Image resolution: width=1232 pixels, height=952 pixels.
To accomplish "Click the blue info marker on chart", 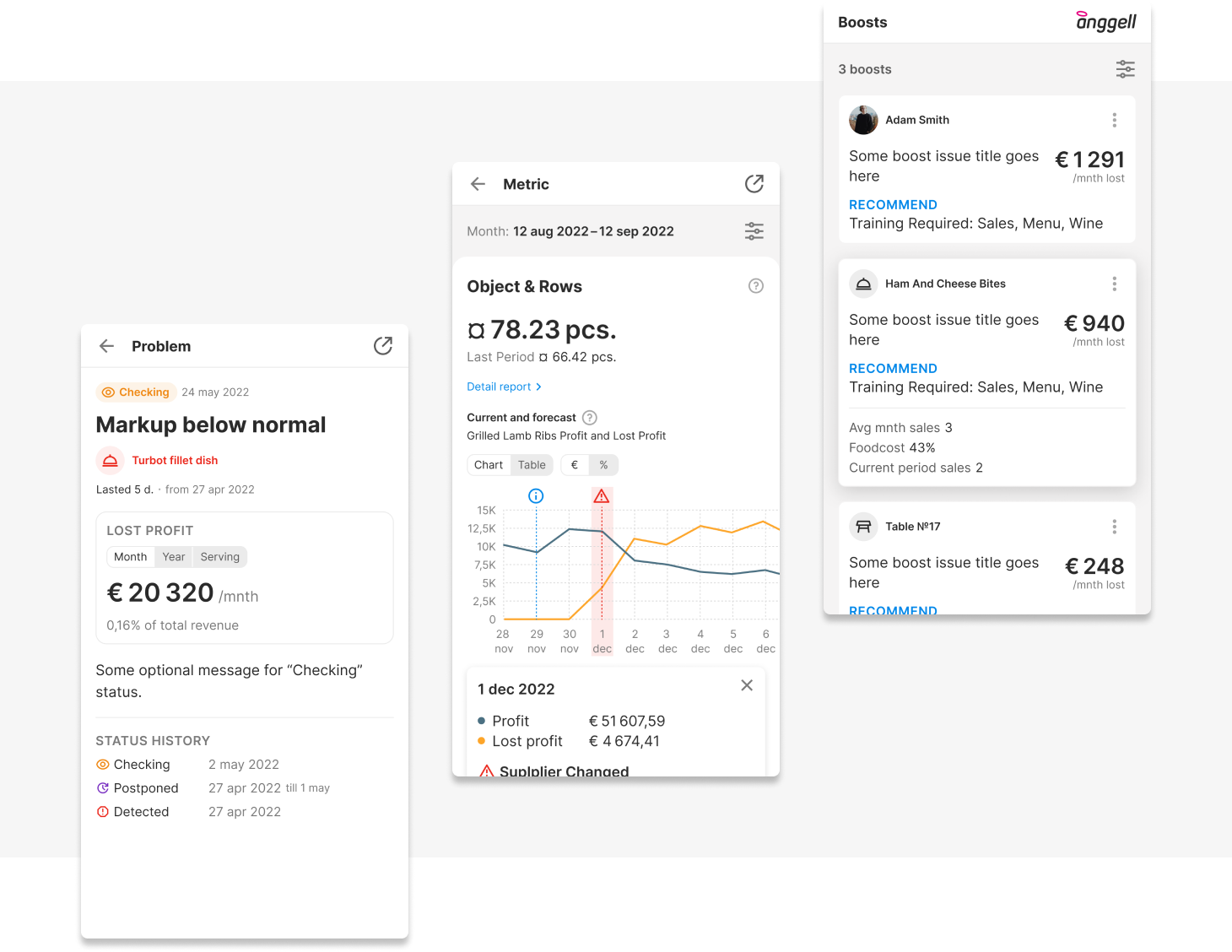I will click(536, 496).
